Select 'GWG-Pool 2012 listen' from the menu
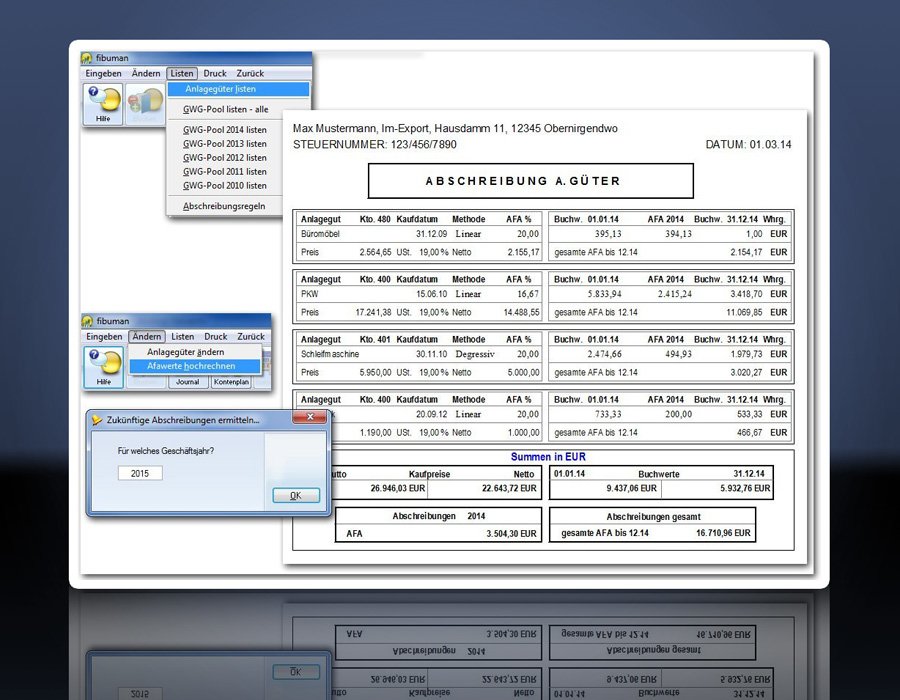This screenshot has width=900, height=700. (x=225, y=158)
